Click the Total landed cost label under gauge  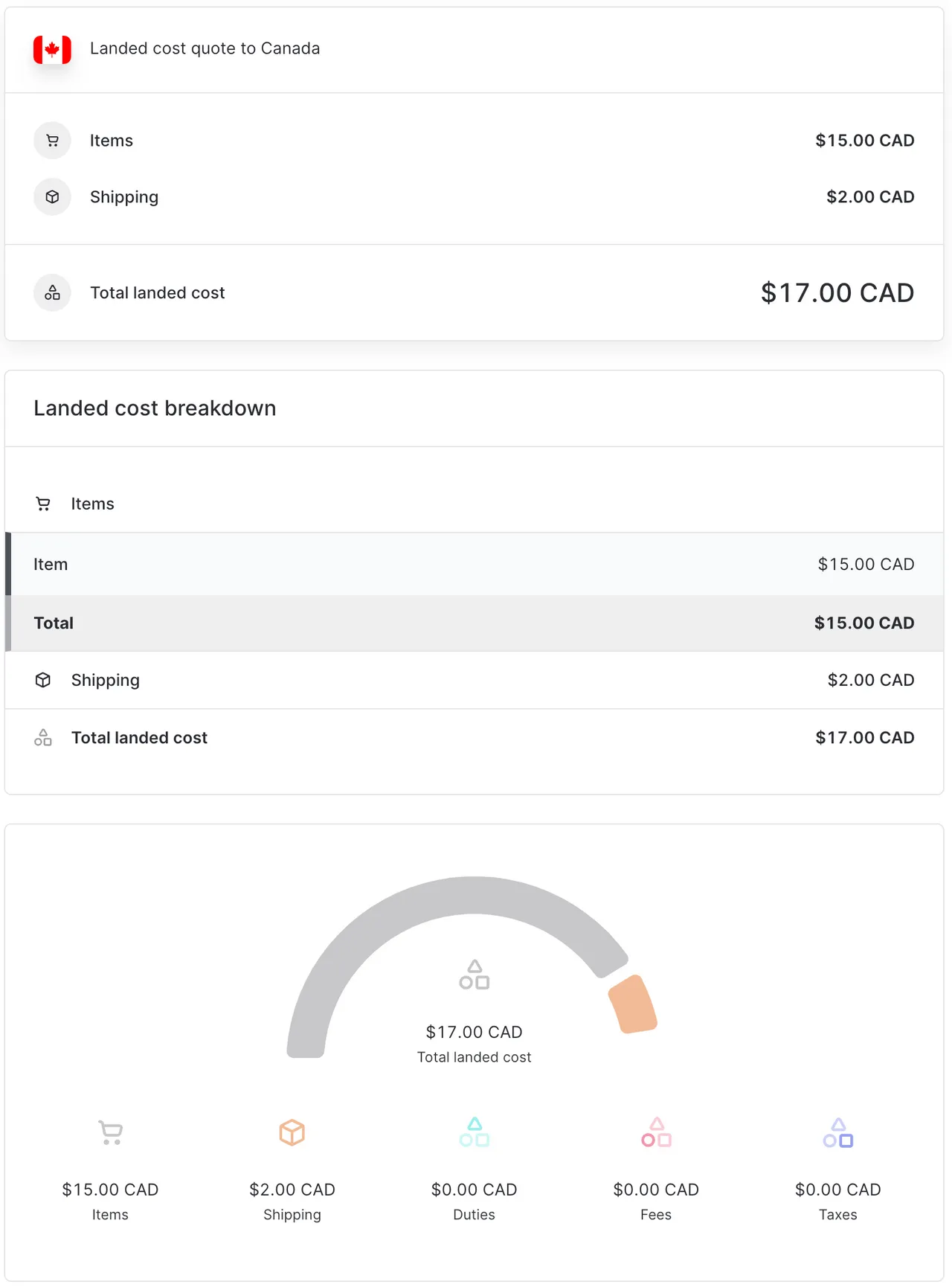[x=474, y=1057]
